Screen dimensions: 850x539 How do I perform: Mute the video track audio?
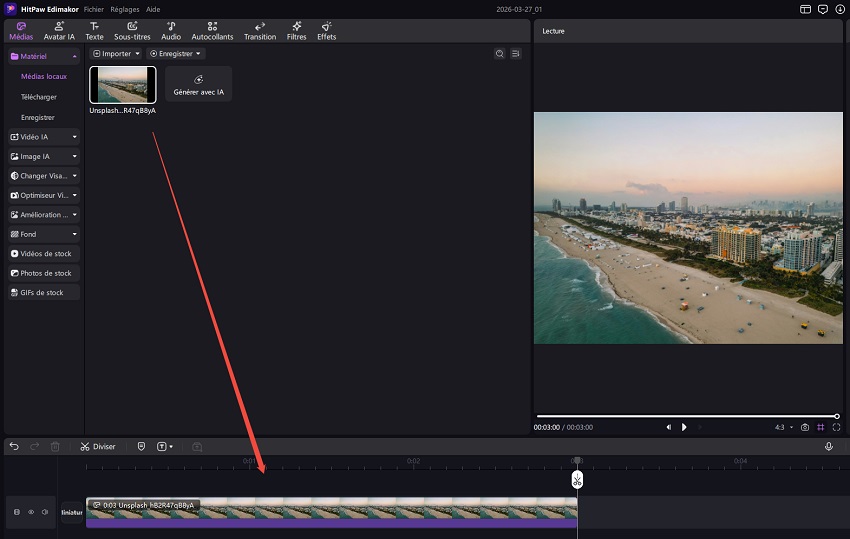(x=45, y=512)
